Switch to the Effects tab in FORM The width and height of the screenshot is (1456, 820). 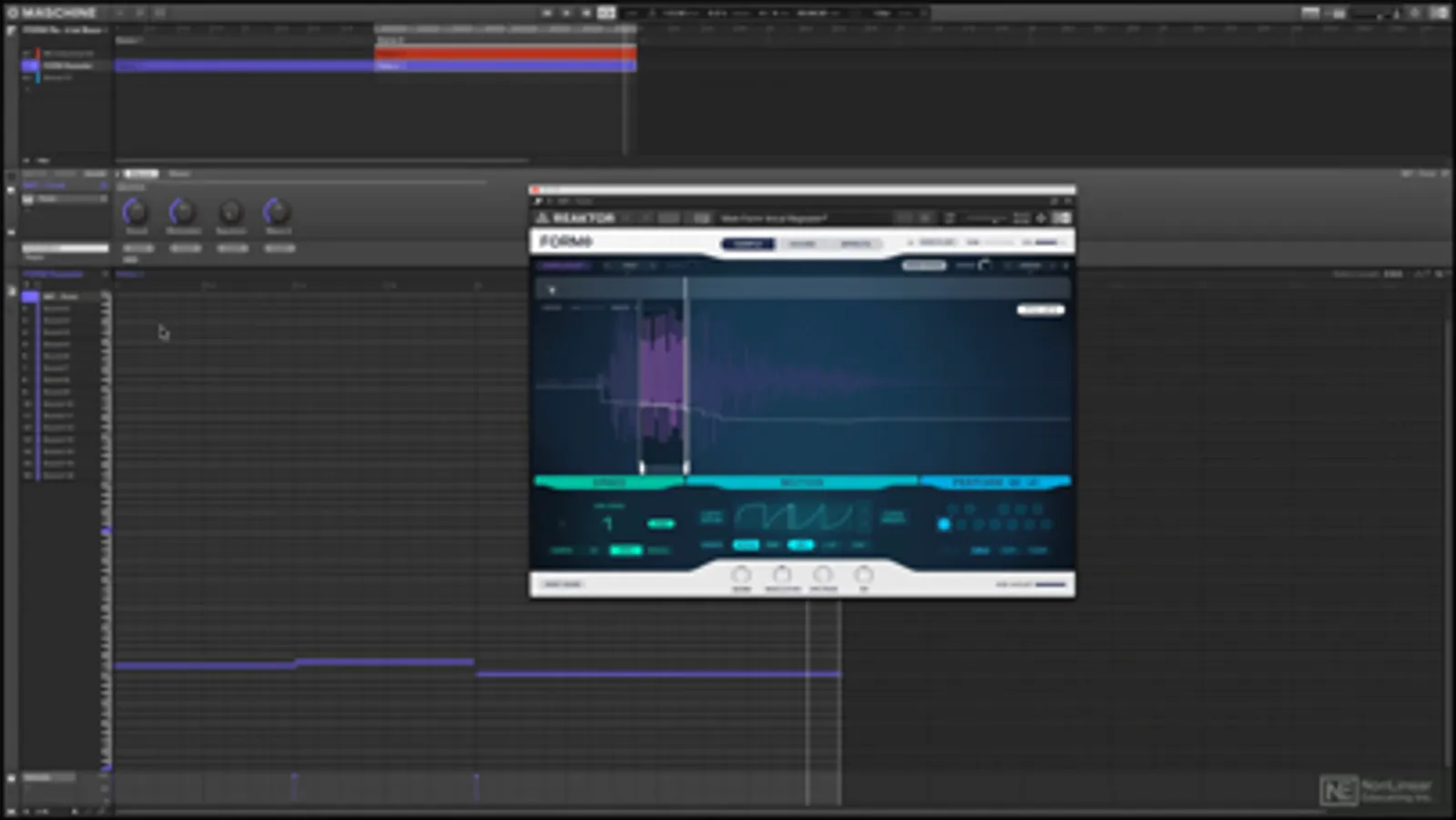tap(855, 244)
